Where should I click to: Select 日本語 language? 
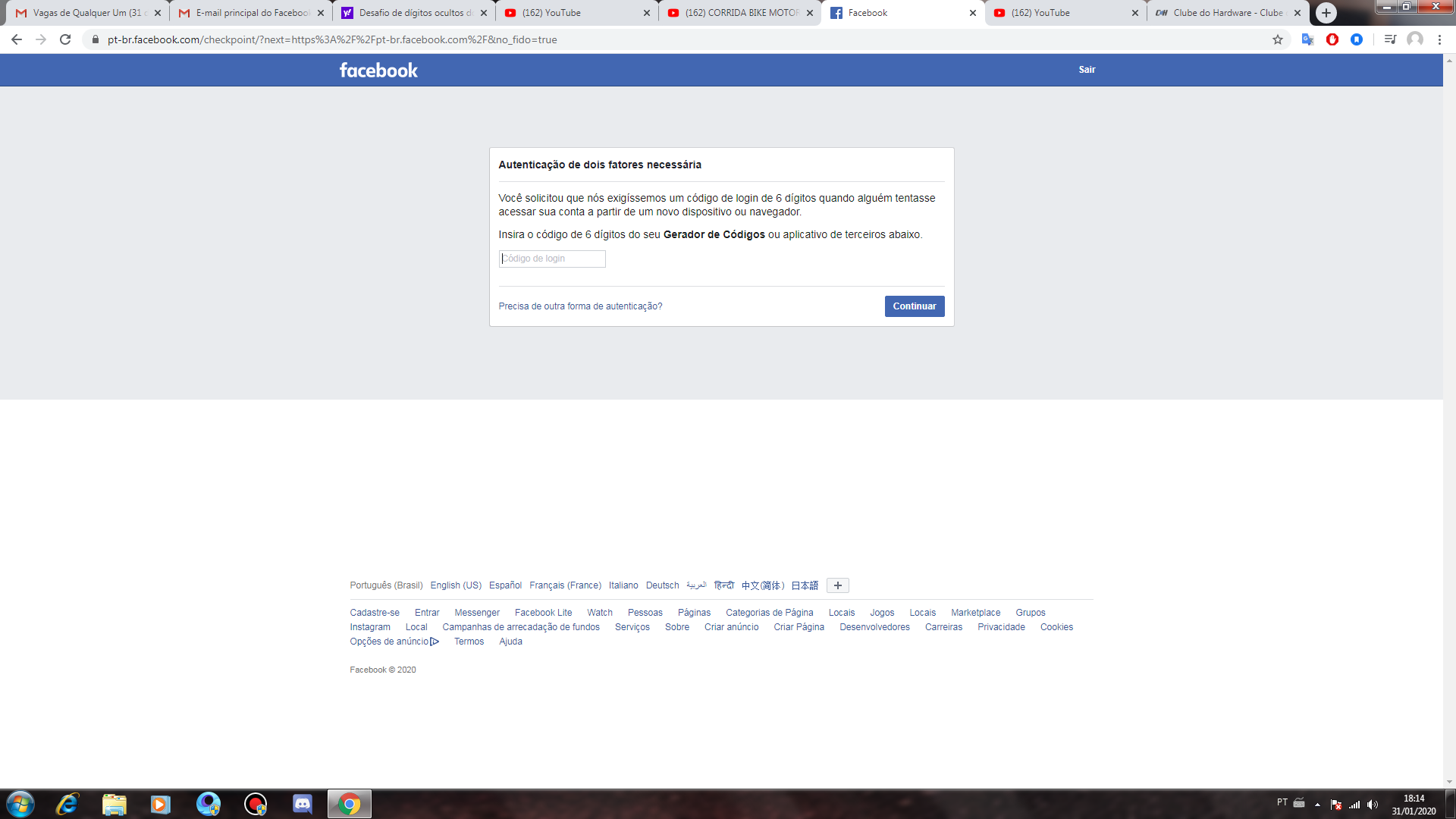805,585
